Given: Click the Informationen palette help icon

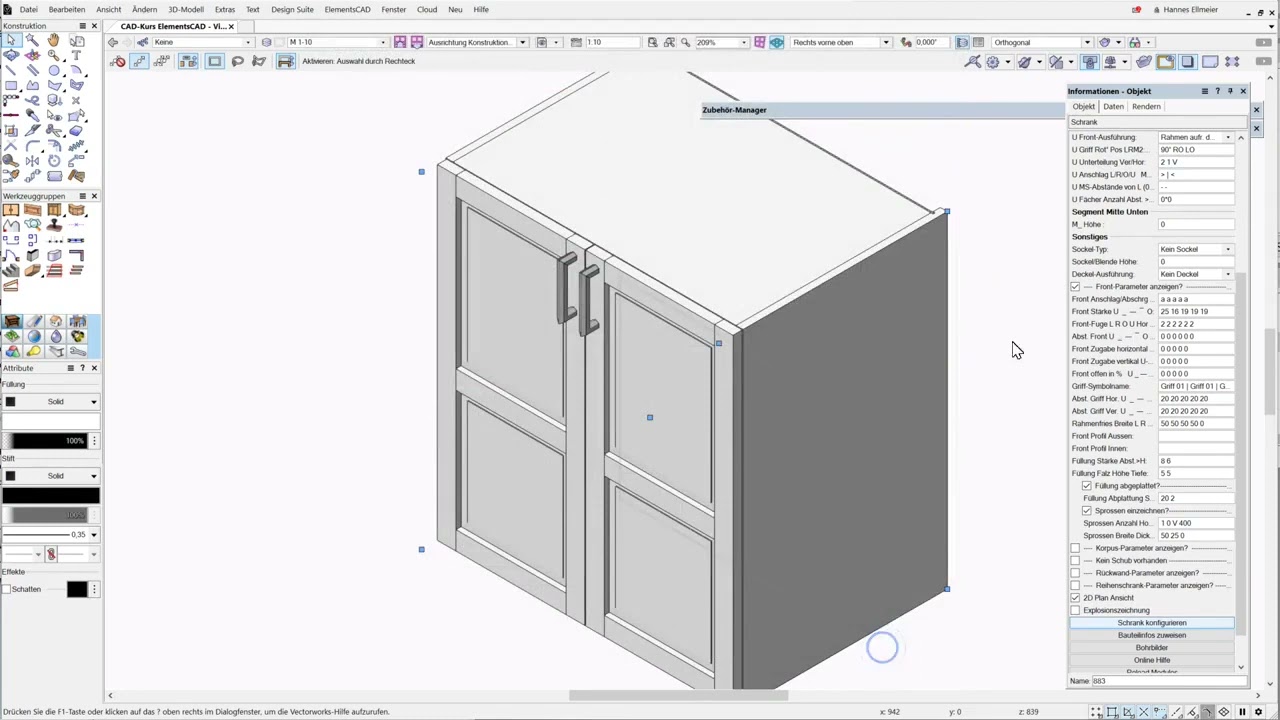Looking at the screenshot, I should point(1217,91).
